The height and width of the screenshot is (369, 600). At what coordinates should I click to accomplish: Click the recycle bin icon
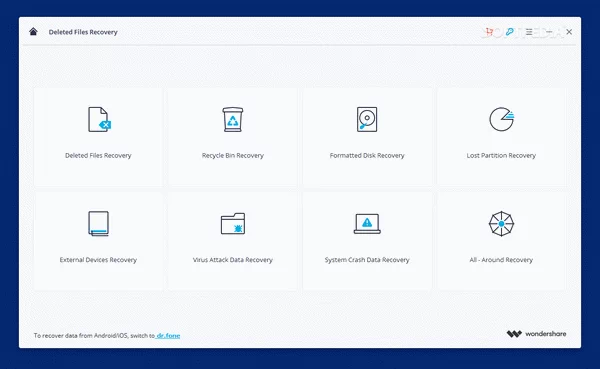coord(233,119)
